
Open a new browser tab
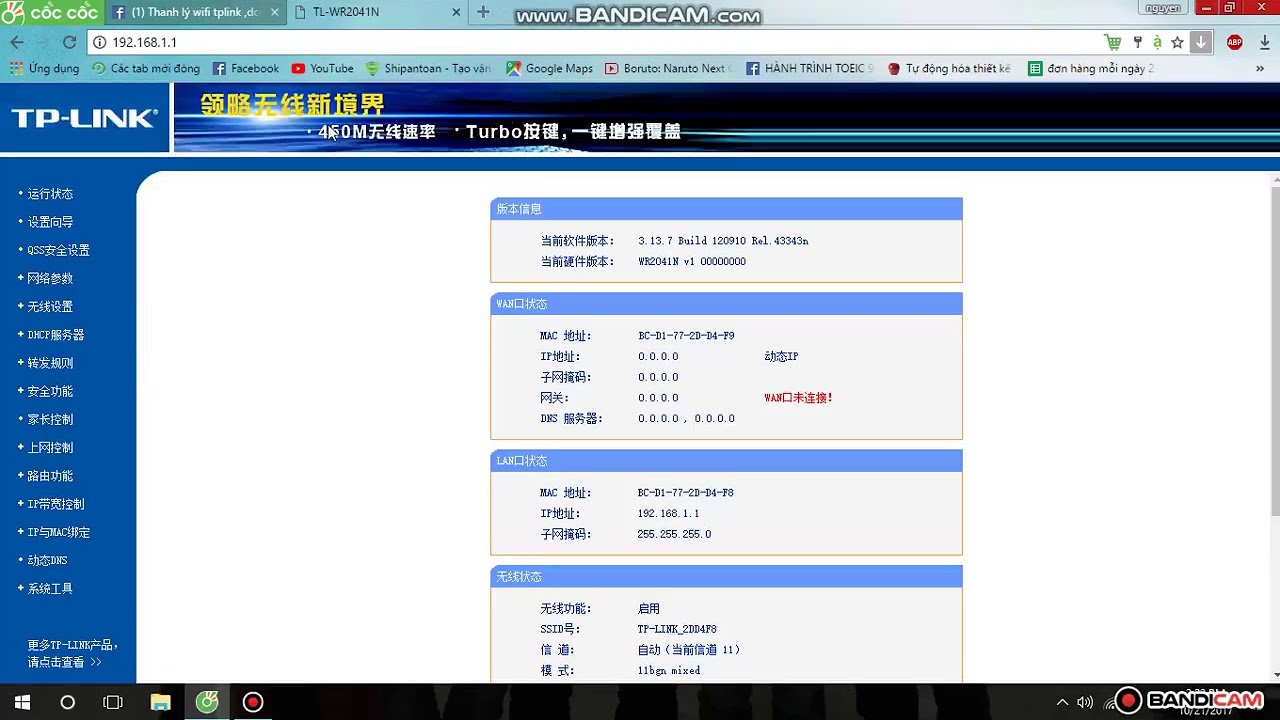point(483,12)
